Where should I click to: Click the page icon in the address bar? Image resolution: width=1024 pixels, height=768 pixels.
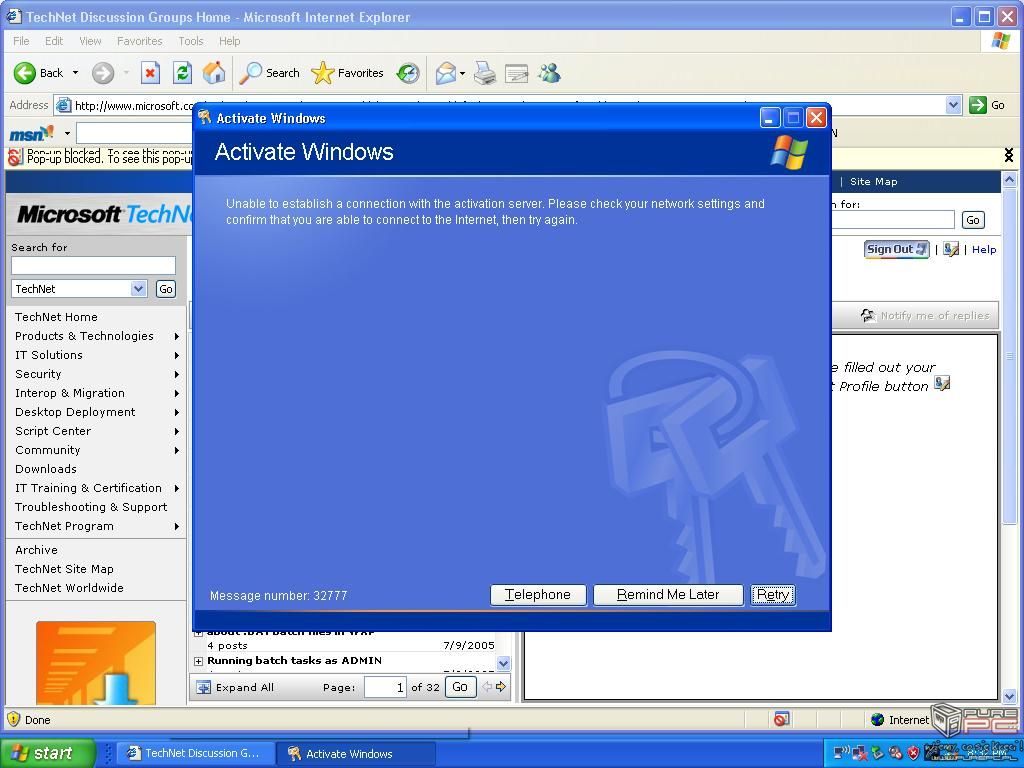[x=63, y=105]
